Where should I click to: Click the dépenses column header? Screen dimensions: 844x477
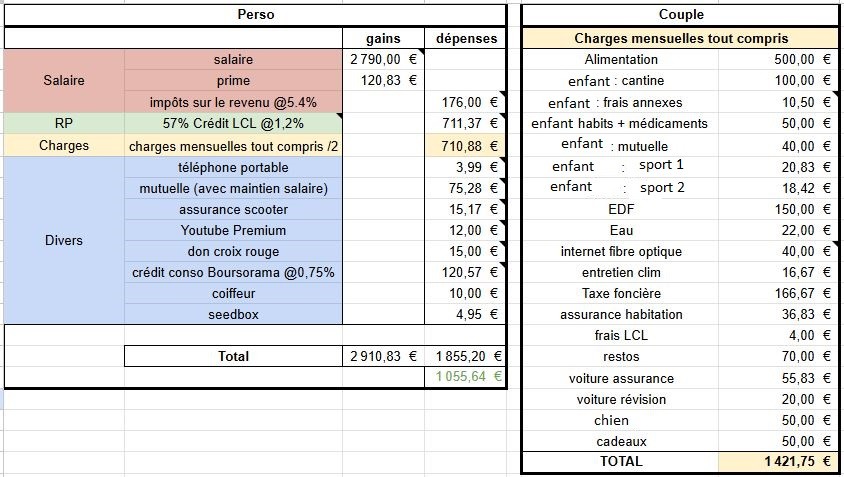(x=467, y=38)
